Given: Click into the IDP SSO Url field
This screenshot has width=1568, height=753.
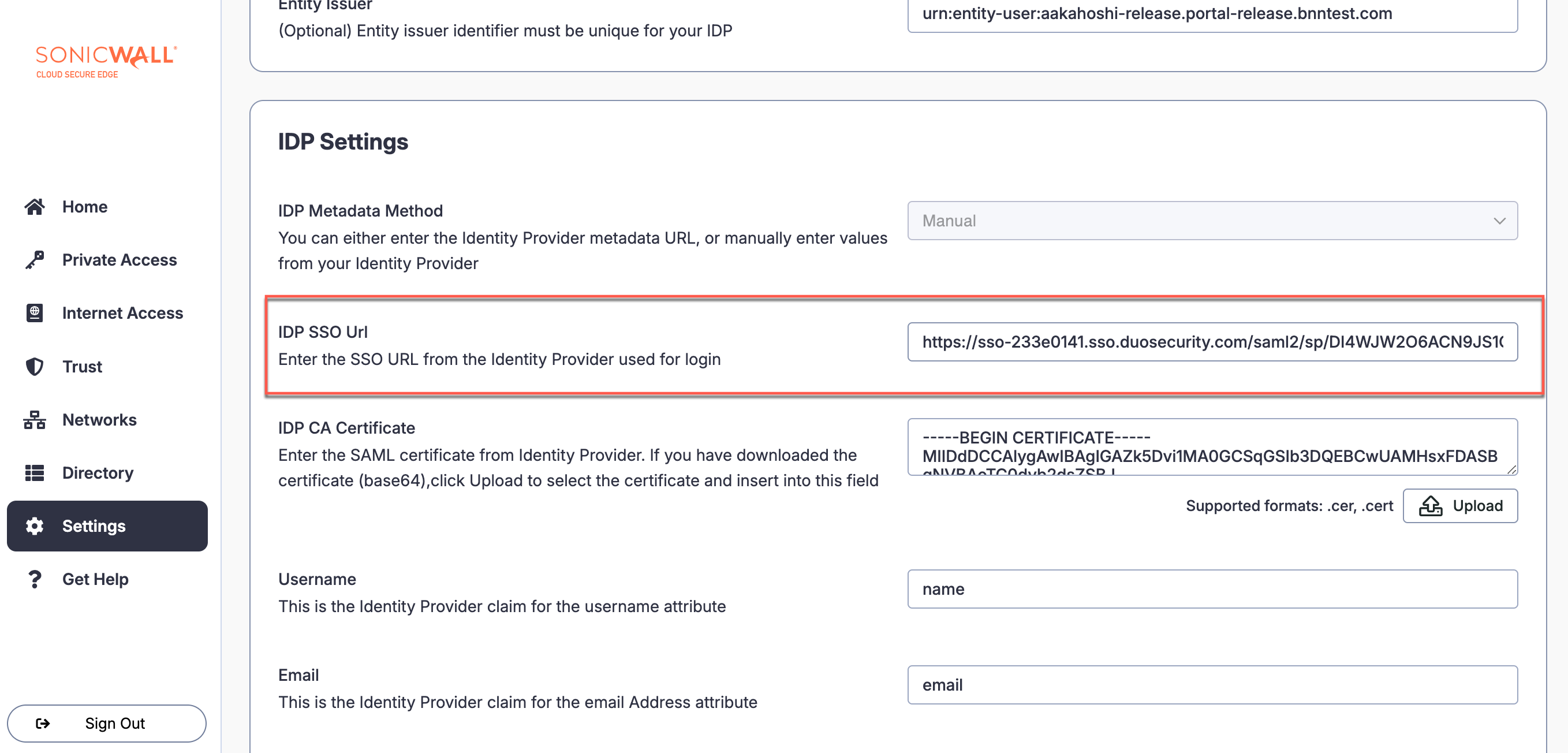Looking at the screenshot, I should click(1211, 342).
